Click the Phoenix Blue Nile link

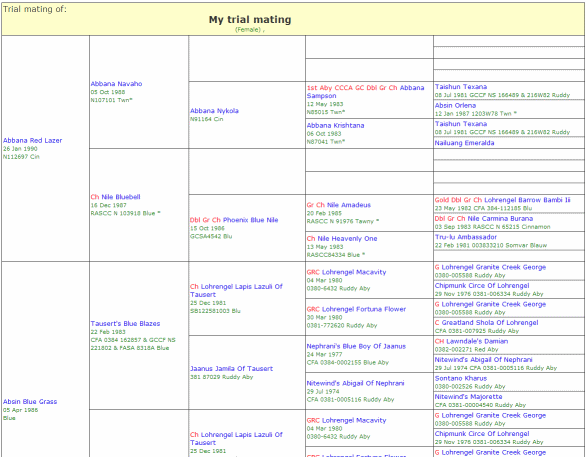(250, 220)
